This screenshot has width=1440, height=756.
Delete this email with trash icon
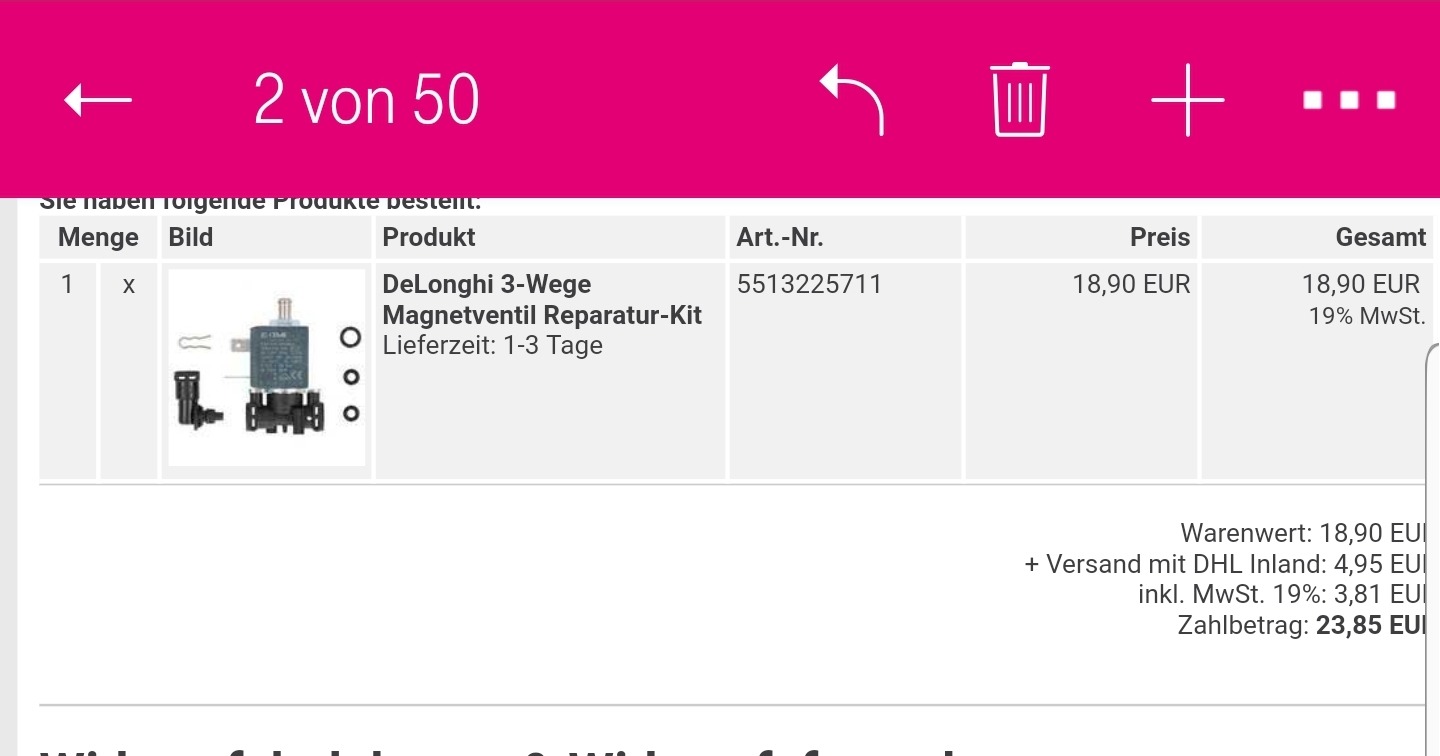click(1020, 100)
